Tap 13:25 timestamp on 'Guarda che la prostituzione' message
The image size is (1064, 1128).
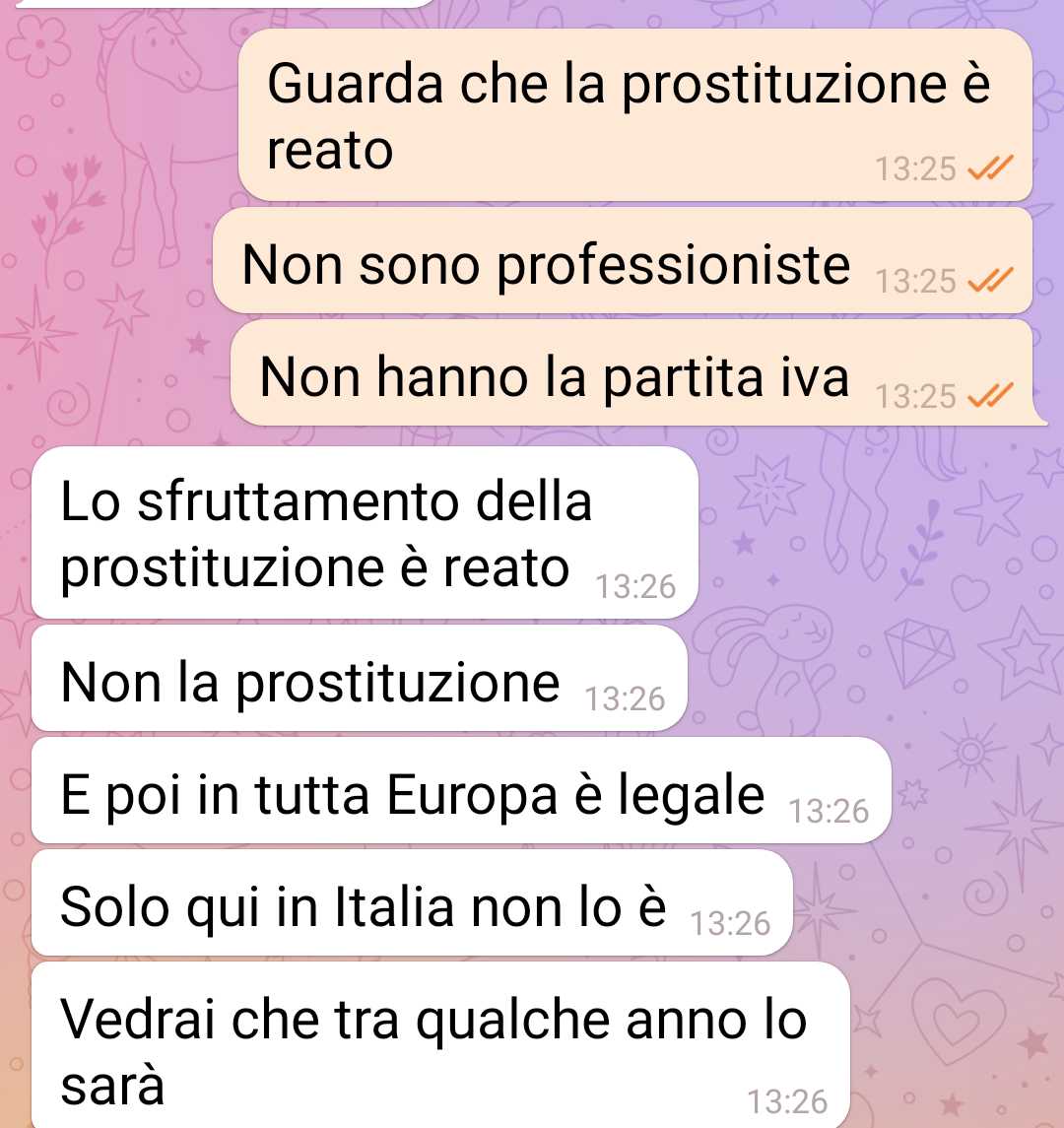[x=915, y=169]
